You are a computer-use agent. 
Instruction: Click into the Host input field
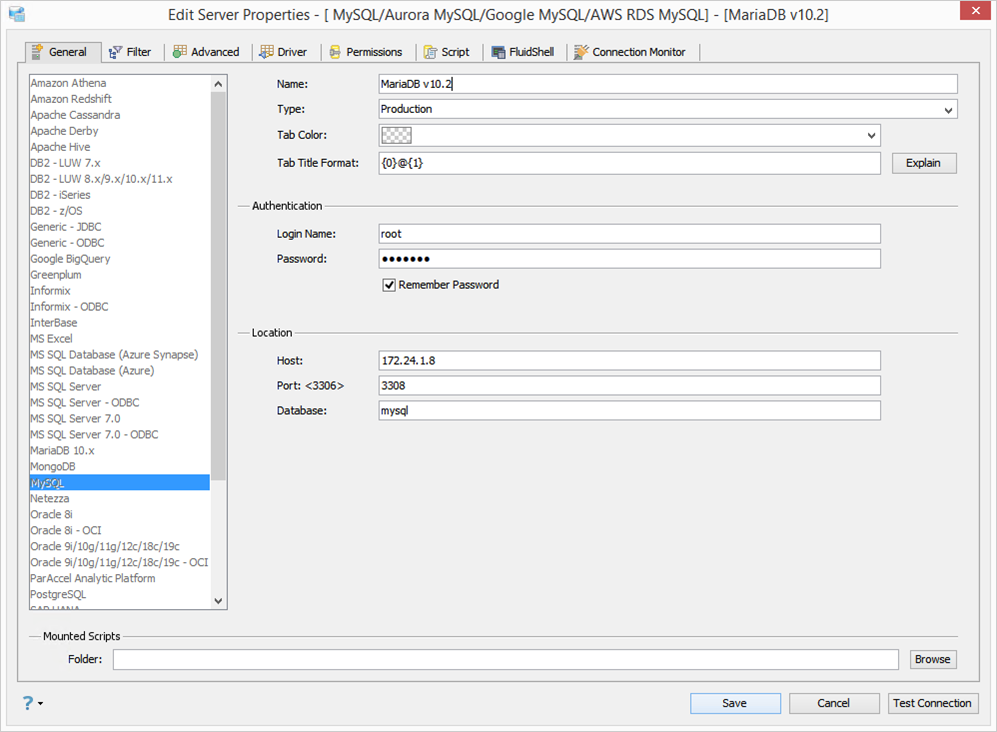tap(629, 360)
